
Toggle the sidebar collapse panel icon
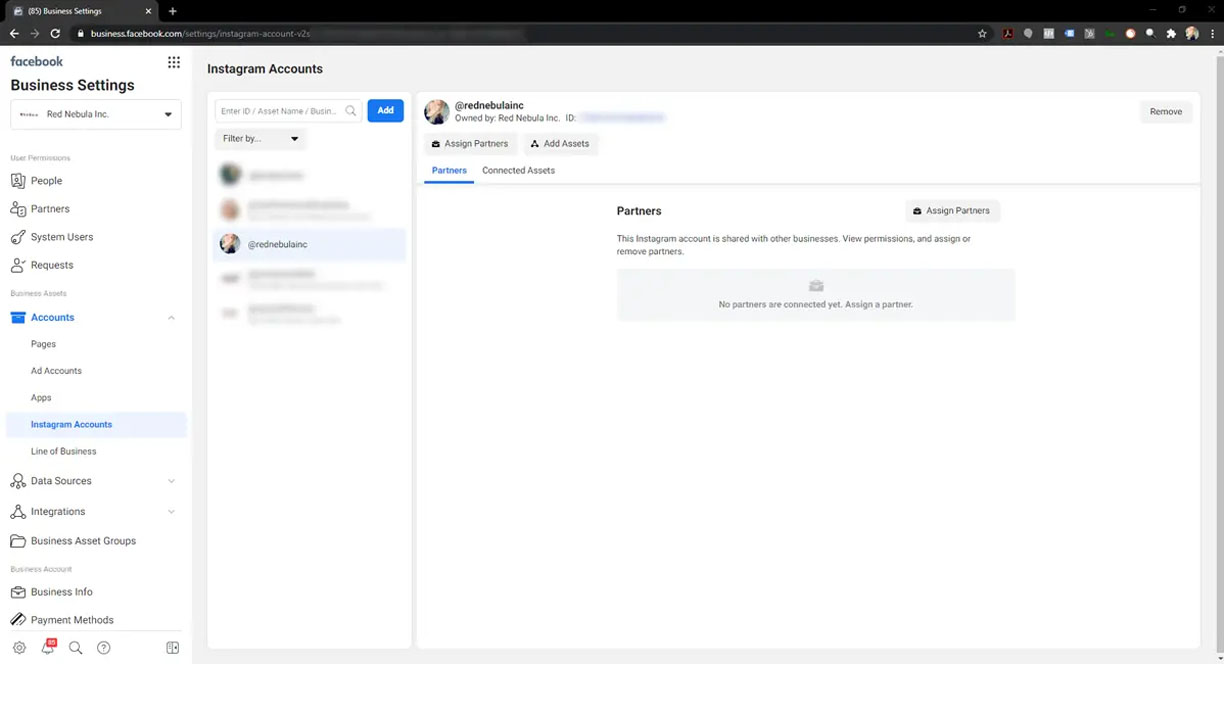(x=173, y=648)
